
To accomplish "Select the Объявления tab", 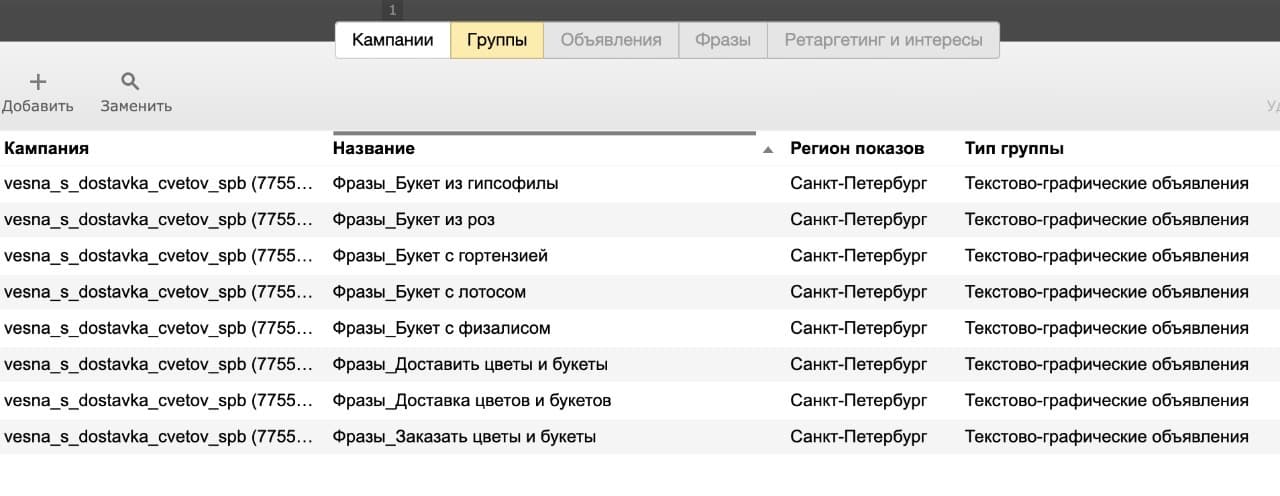I will pyautogui.click(x=611, y=40).
